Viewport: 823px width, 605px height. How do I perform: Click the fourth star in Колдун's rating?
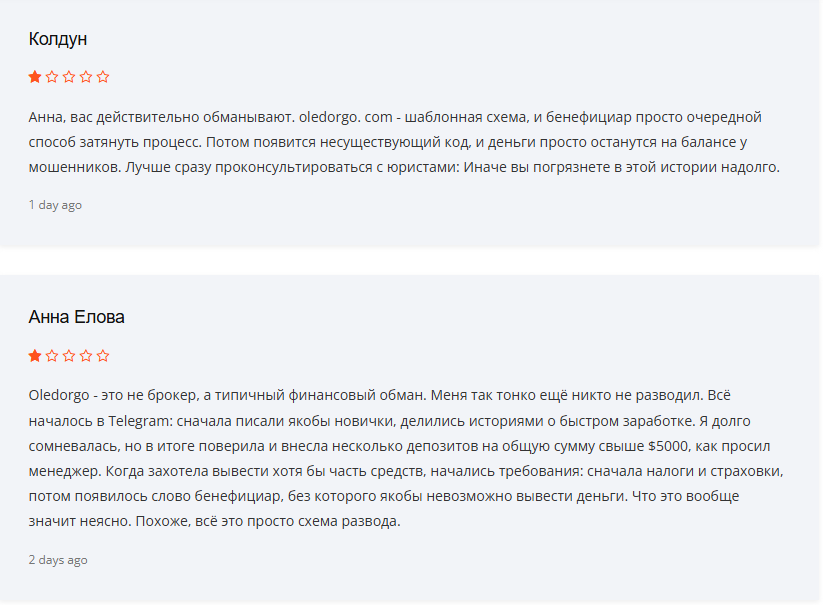pos(86,77)
